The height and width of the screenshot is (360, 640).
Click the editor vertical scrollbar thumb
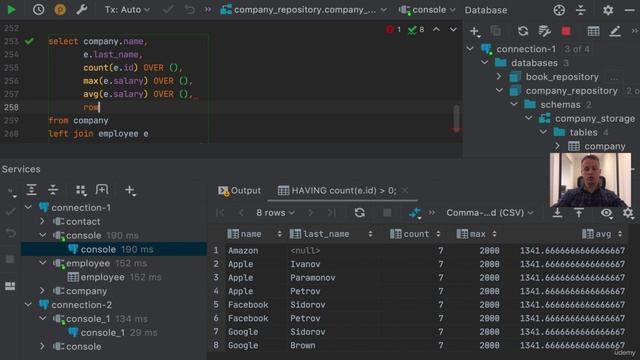tap(456, 117)
